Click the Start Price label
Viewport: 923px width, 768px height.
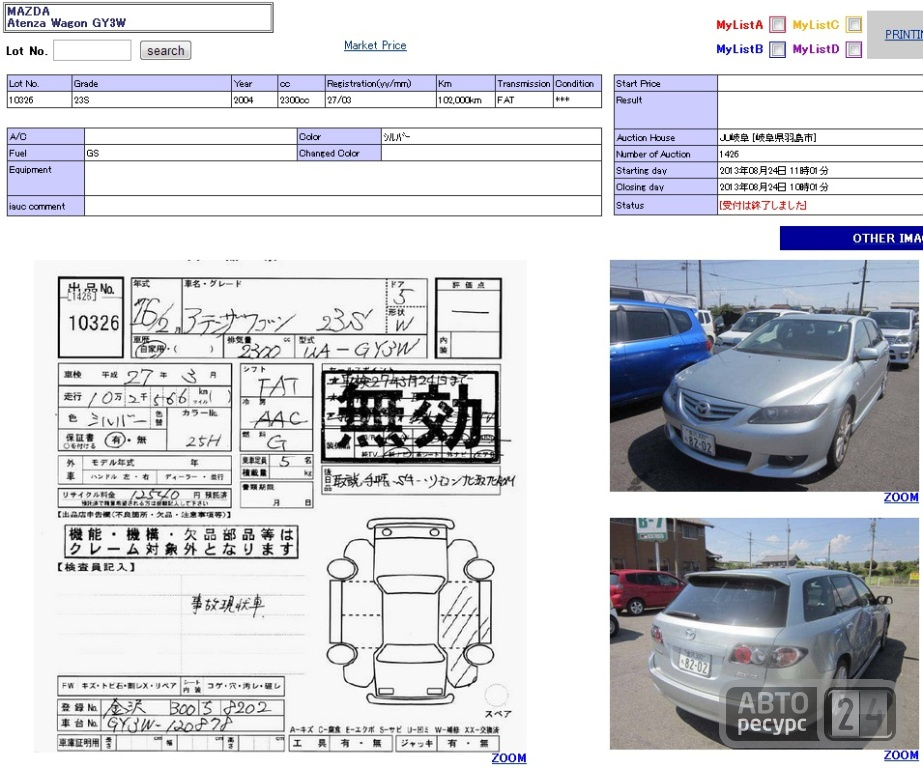[665, 84]
